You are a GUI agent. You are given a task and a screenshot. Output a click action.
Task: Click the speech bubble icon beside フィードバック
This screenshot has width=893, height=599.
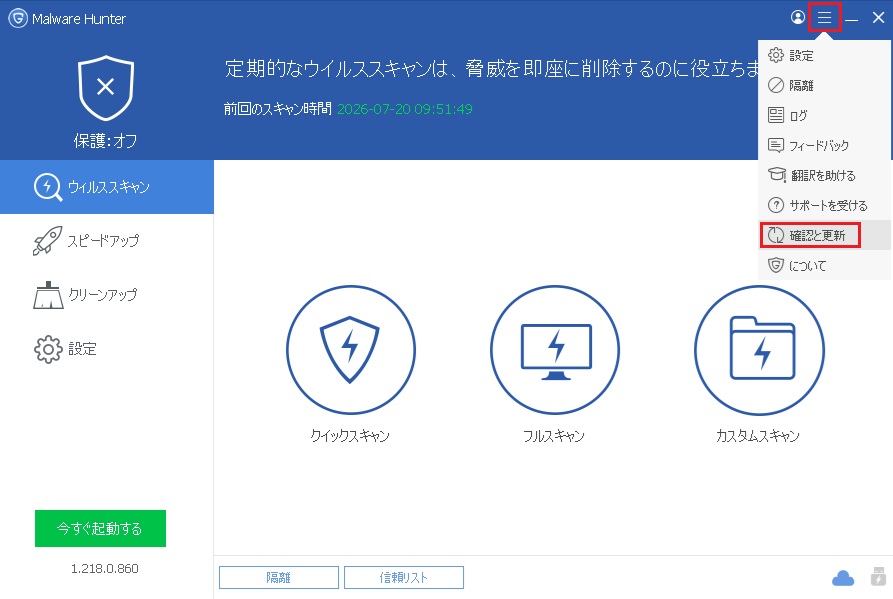tap(776, 145)
